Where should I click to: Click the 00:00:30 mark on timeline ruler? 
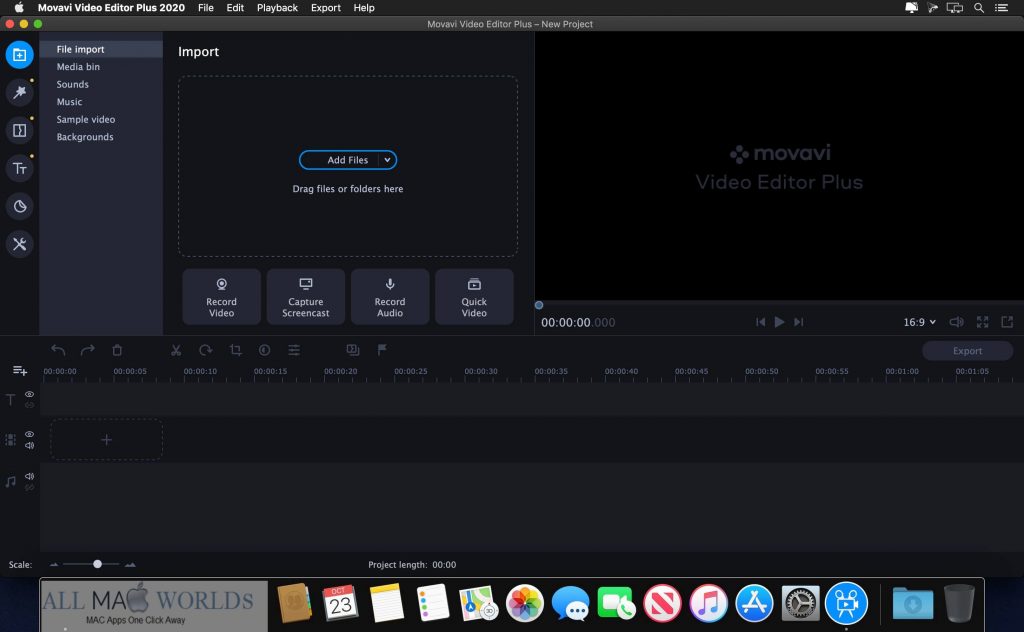click(481, 371)
